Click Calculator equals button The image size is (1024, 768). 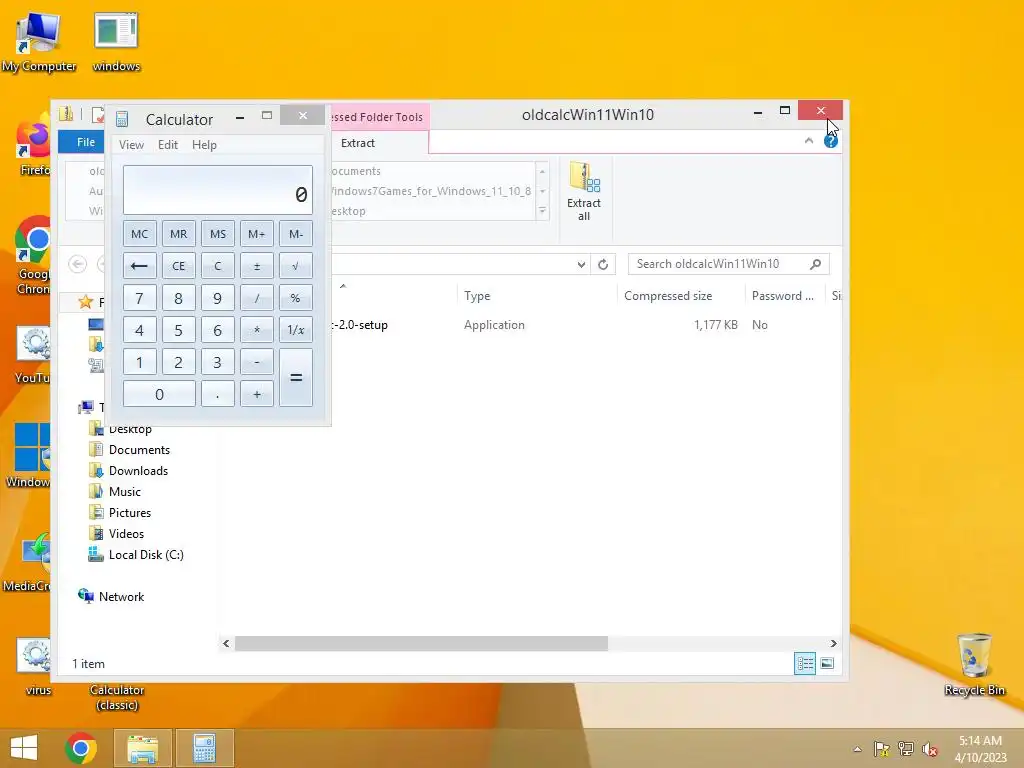(x=296, y=377)
